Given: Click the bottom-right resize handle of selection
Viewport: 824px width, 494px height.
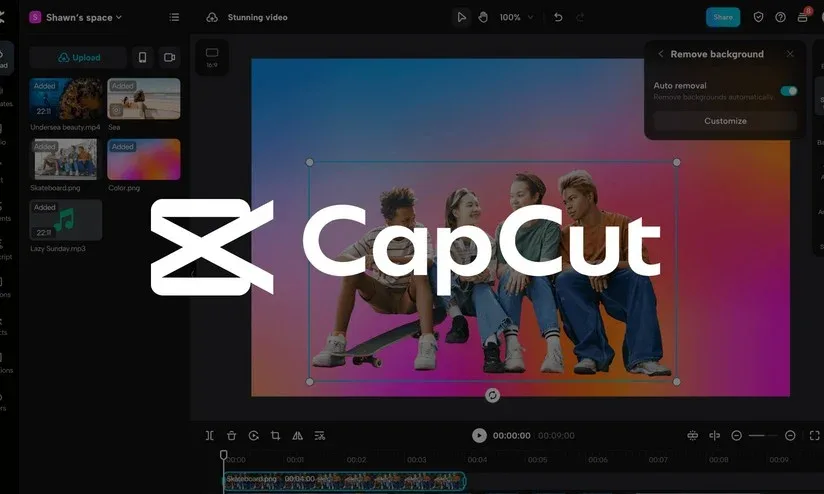Looking at the screenshot, I should pos(676,382).
